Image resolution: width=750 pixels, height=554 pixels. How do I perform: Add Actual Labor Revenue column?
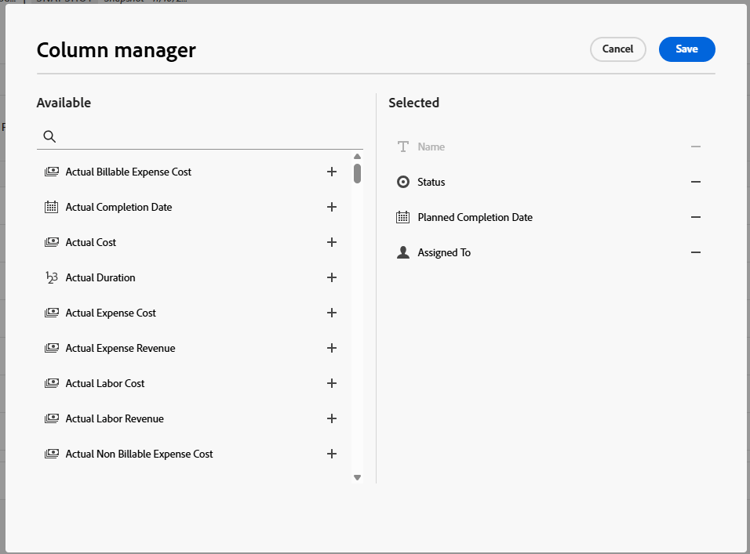point(332,419)
